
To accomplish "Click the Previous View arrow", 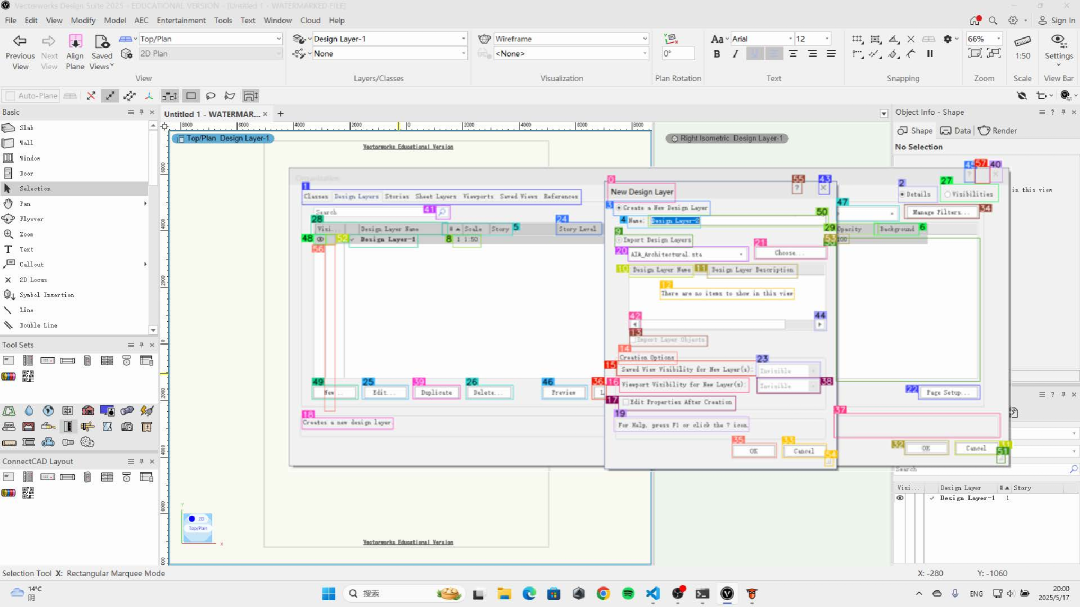I will [20, 41].
